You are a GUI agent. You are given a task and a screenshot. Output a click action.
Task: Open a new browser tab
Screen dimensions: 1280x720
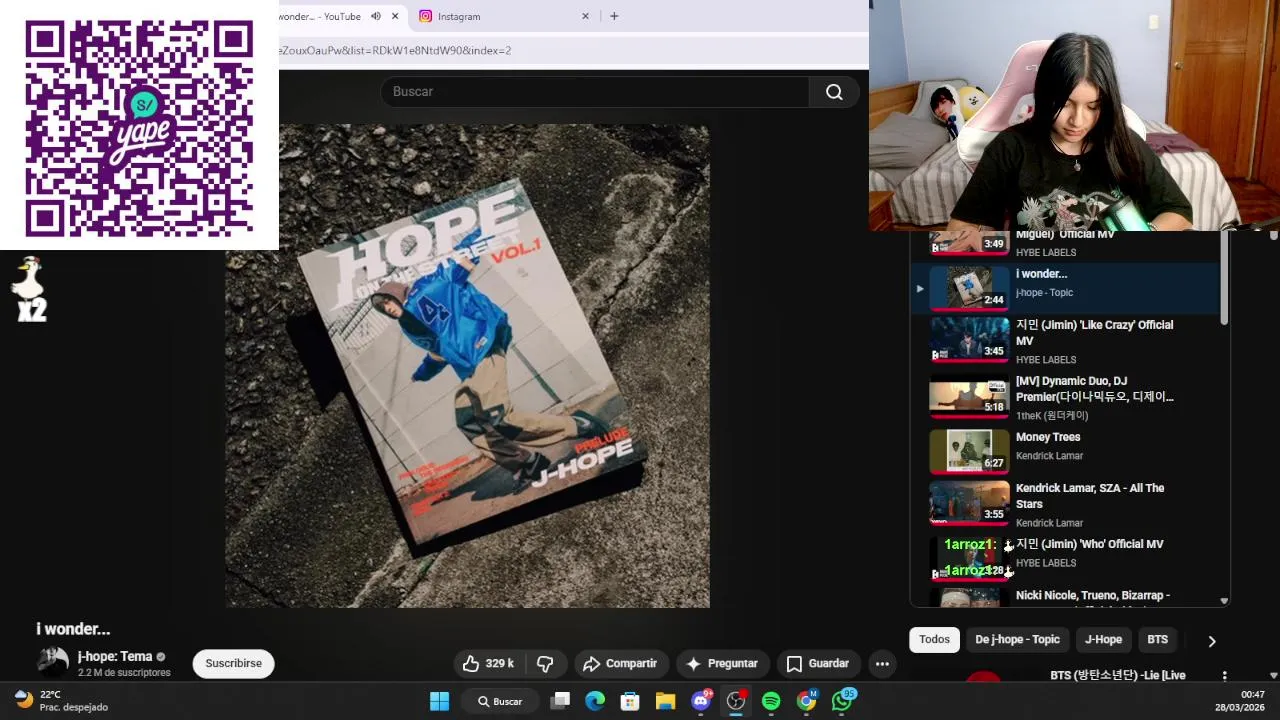pos(614,16)
